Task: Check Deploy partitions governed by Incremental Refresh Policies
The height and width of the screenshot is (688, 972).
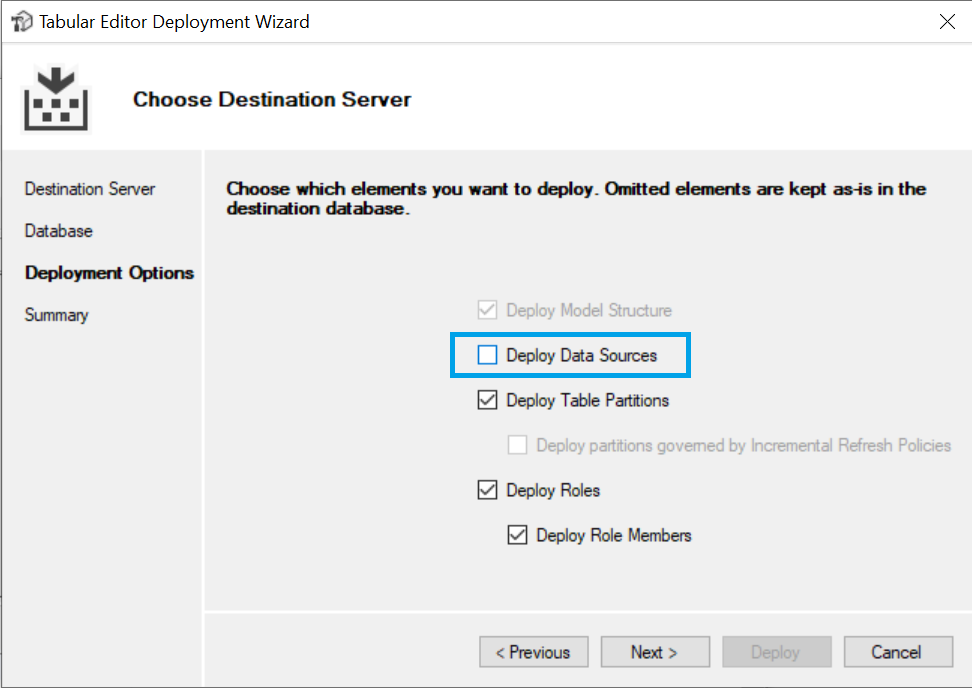Action: 517,444
